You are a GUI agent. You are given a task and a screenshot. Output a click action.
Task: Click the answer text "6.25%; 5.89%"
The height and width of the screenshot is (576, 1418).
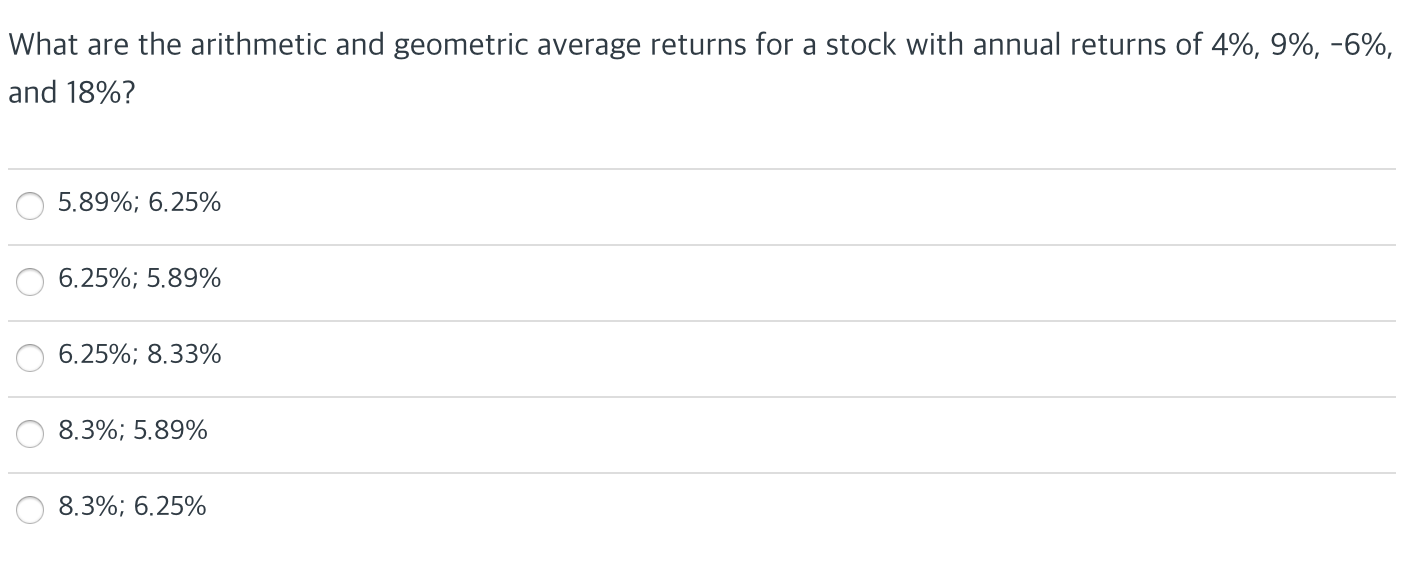click(138, 279)
